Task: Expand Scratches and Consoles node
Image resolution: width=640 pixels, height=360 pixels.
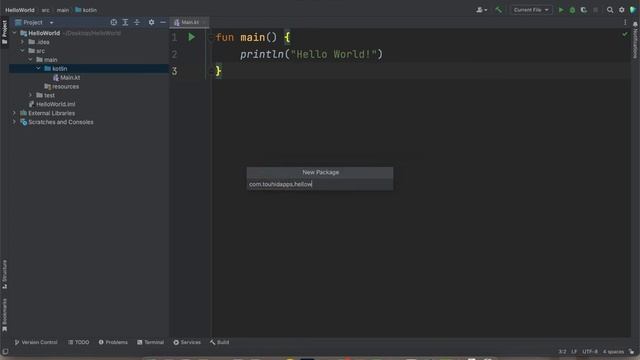Action: tap(15, 122)
